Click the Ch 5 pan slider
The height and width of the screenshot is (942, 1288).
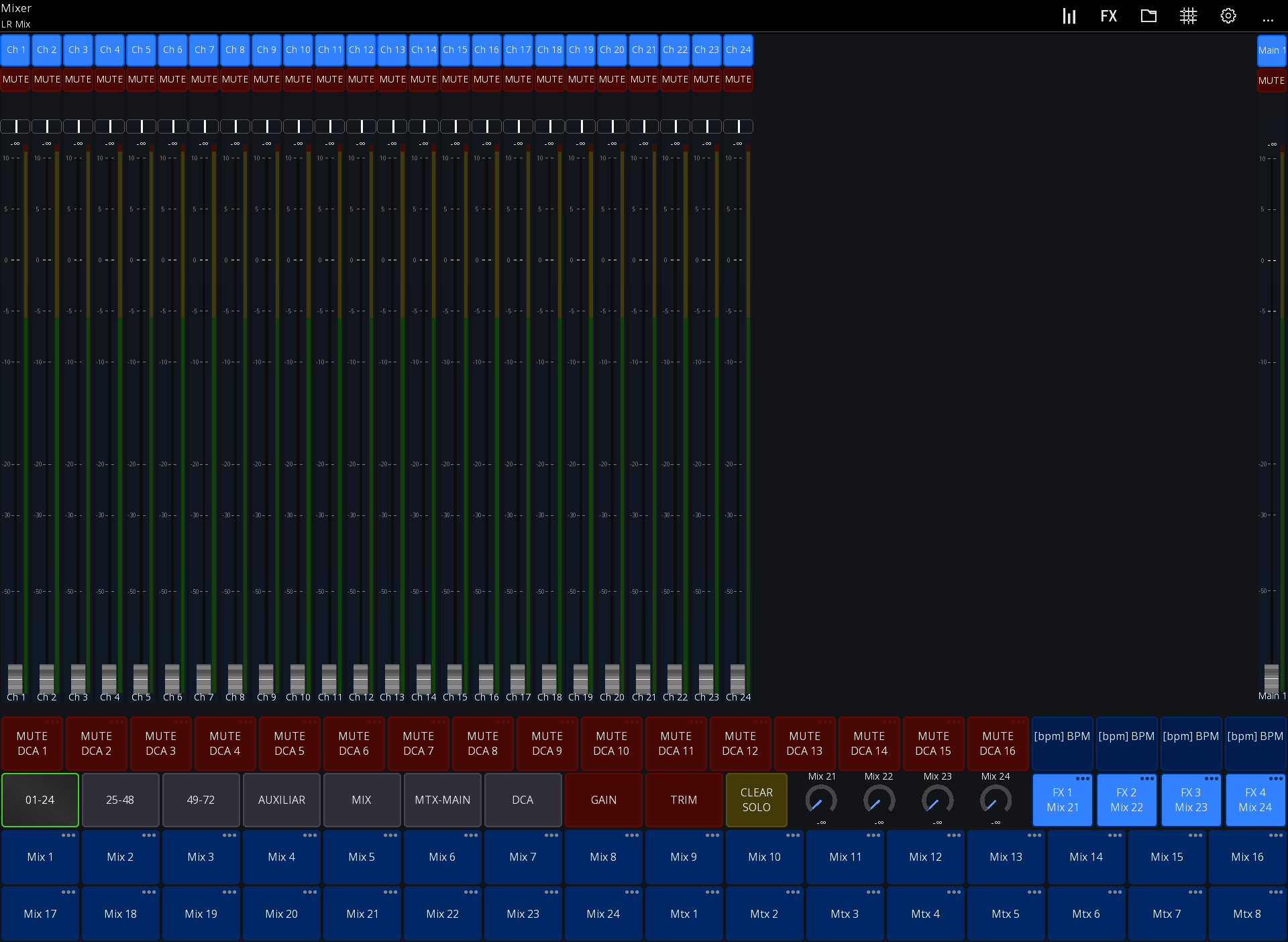(141, 126)
